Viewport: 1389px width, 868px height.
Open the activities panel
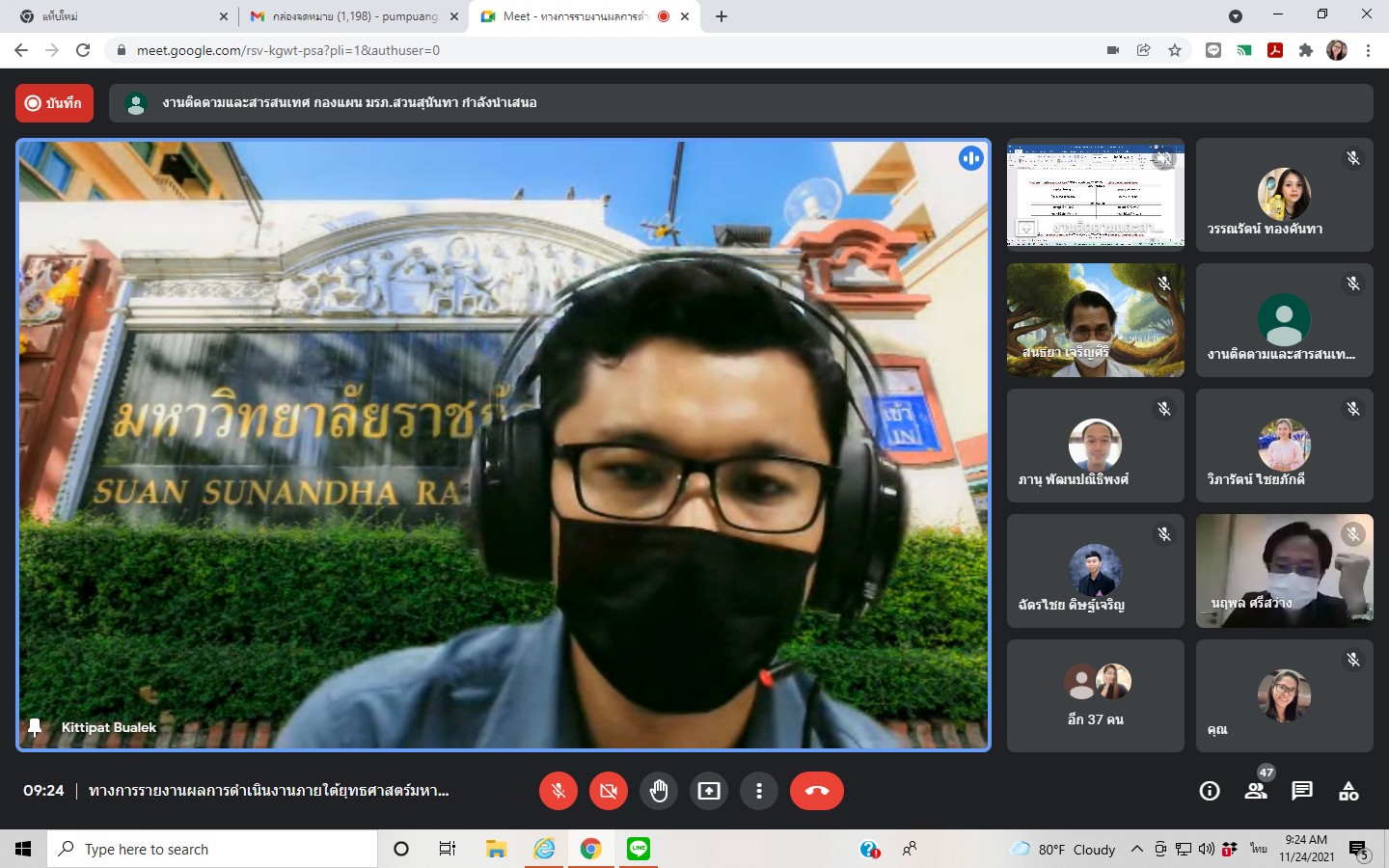1348,791
